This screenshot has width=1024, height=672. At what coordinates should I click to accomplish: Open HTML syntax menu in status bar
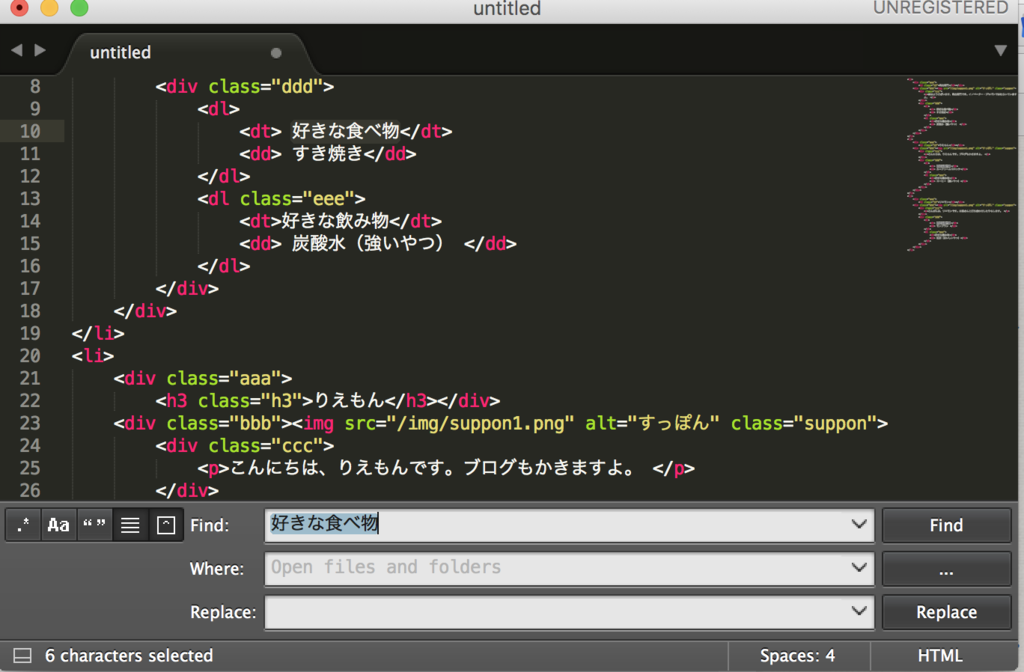point(939,656)
